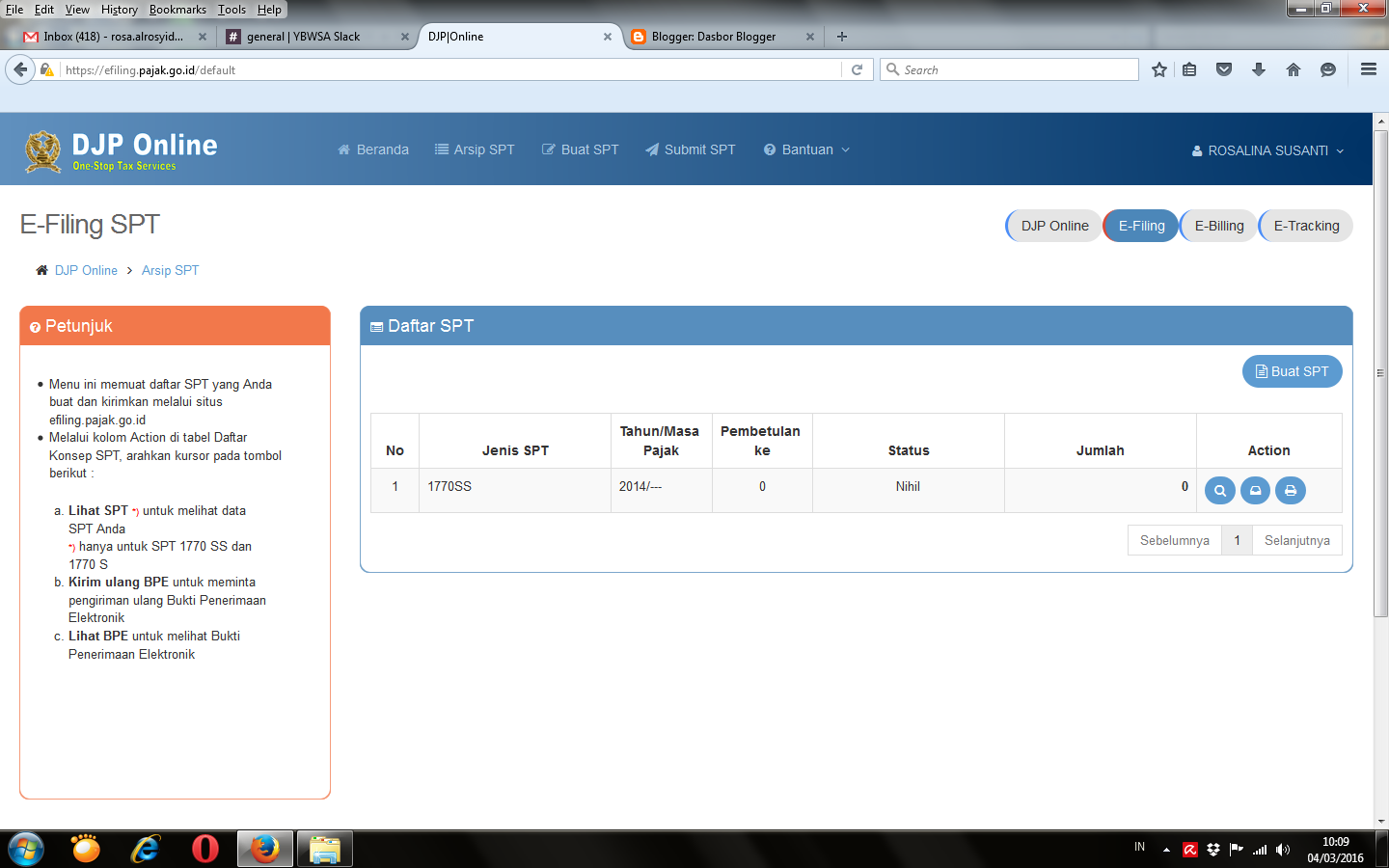This screenshot has width=1389, height=868.
Task: Click the Lihat SPT magnifier icon in row 1770SS
Action: point(1220,491)
